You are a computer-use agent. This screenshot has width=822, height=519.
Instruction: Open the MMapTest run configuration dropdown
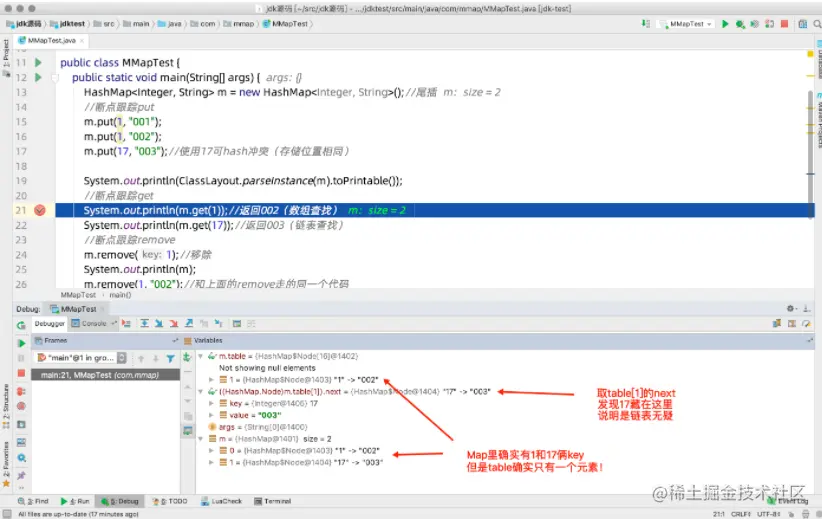(x=687, y=24)
